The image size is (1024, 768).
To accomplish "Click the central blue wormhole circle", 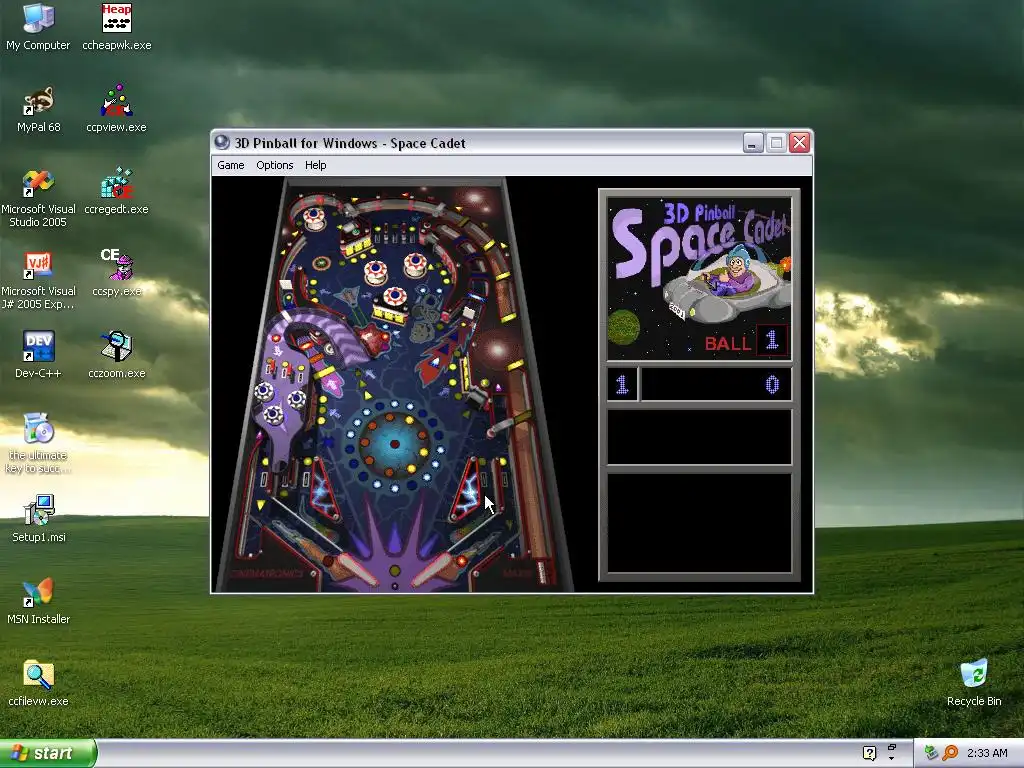I will (394, 445).
